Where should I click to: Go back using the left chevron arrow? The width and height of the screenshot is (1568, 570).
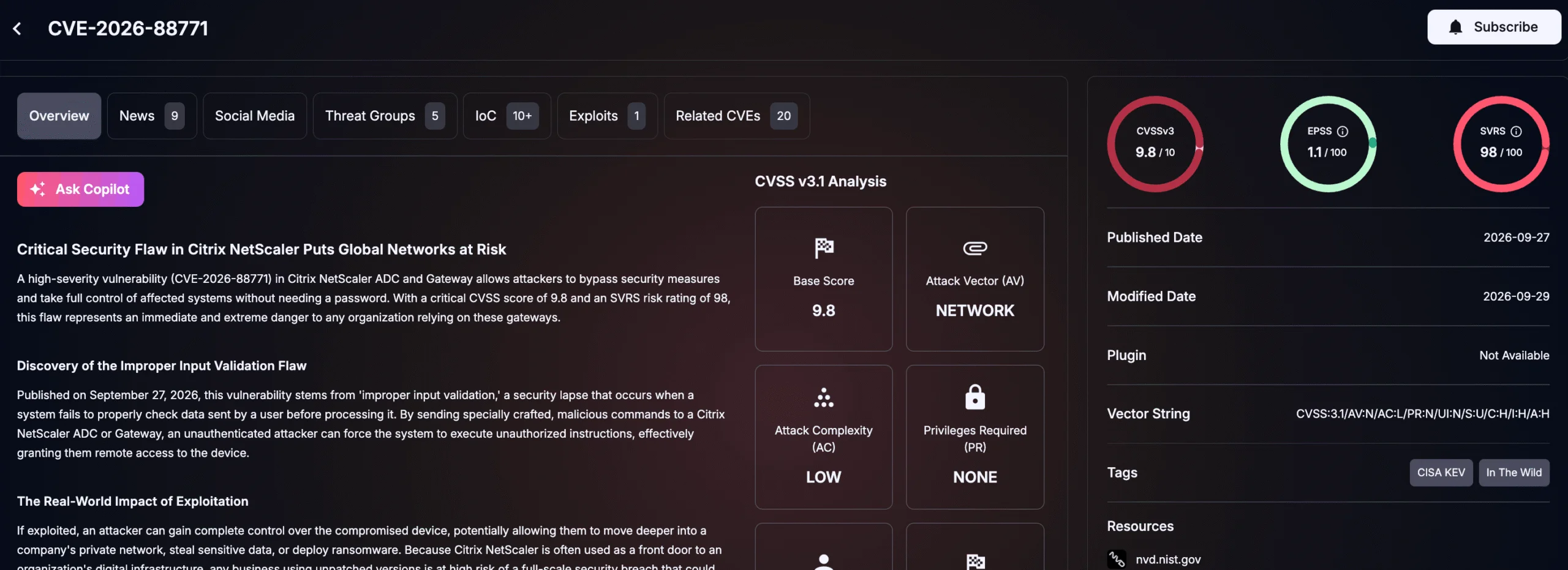[x=17, y=28]
